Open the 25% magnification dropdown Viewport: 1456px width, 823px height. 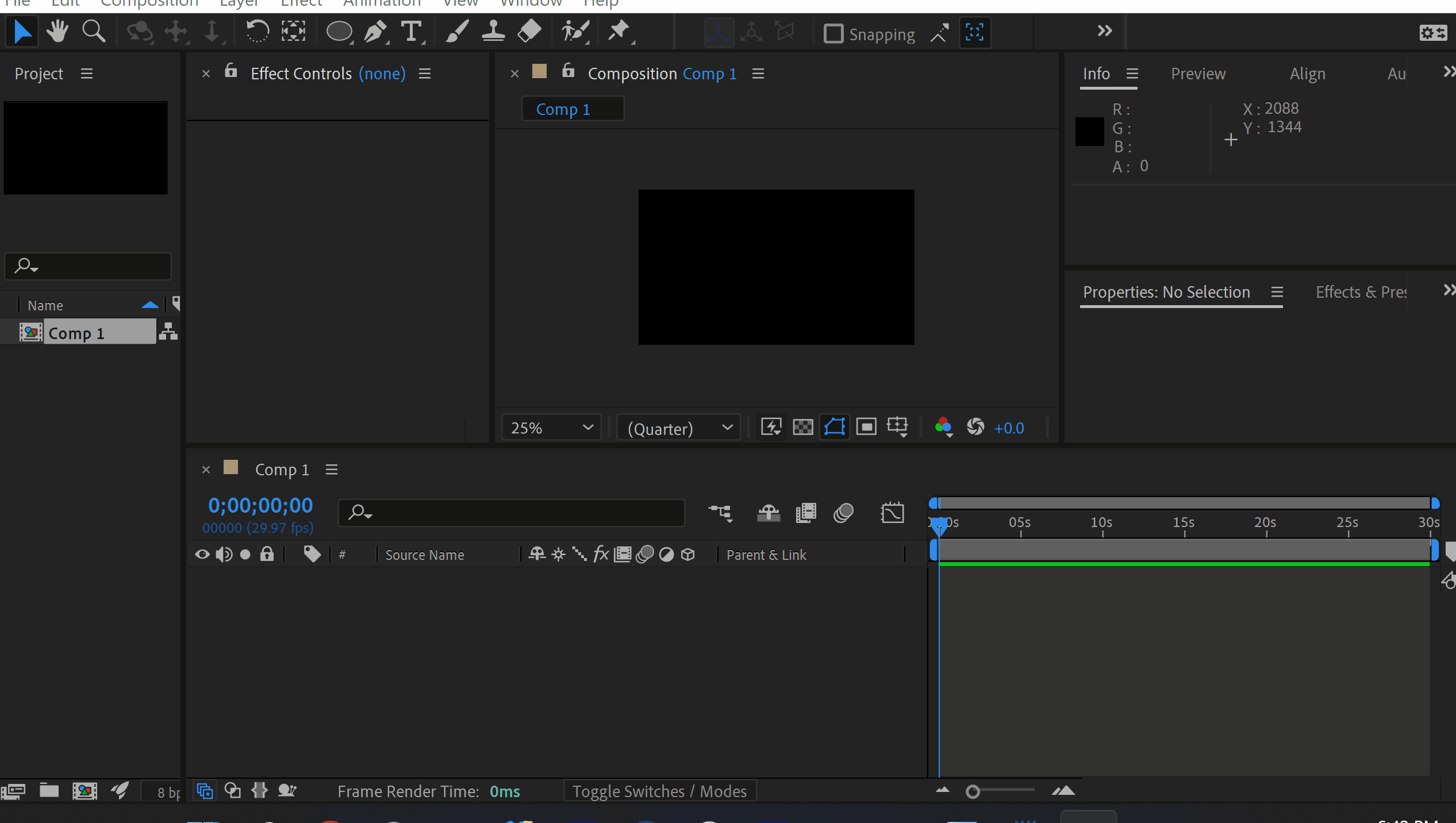point(551,428)
